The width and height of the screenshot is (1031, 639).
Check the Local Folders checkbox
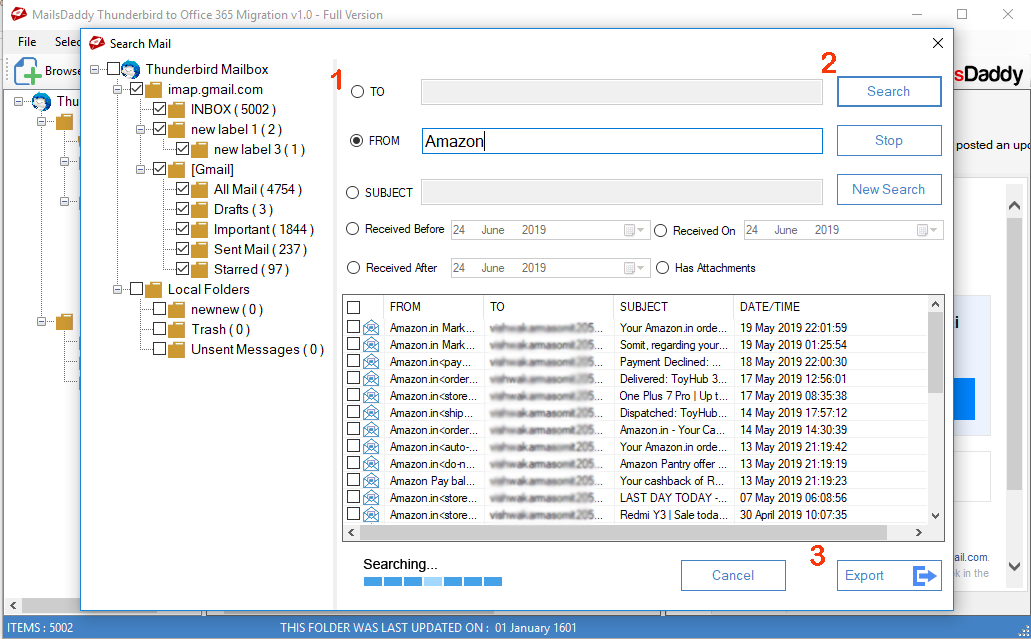pyautogui.click(x=136, y=289)
